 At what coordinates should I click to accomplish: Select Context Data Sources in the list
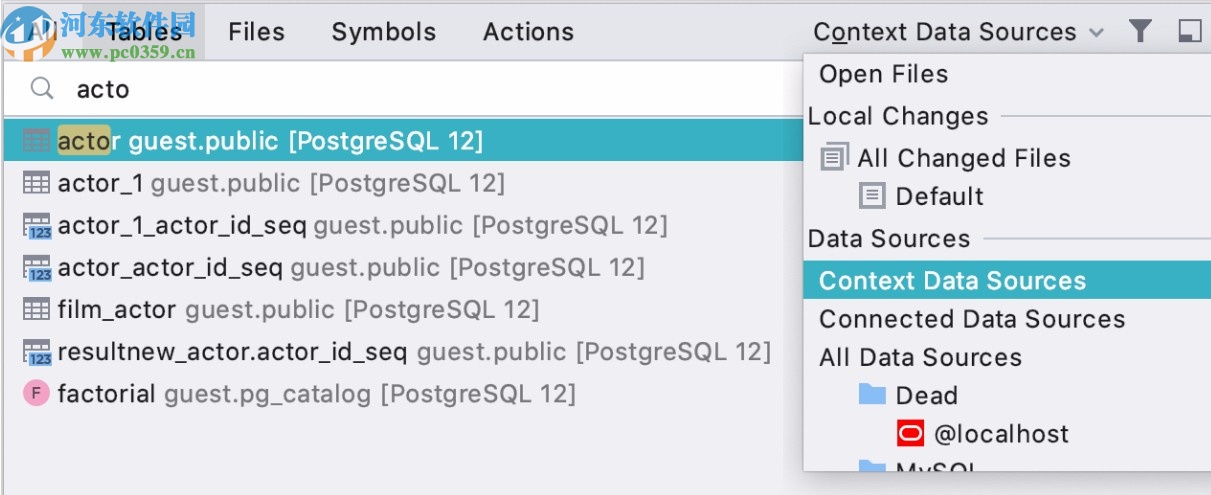click(x=1007, y=281)
